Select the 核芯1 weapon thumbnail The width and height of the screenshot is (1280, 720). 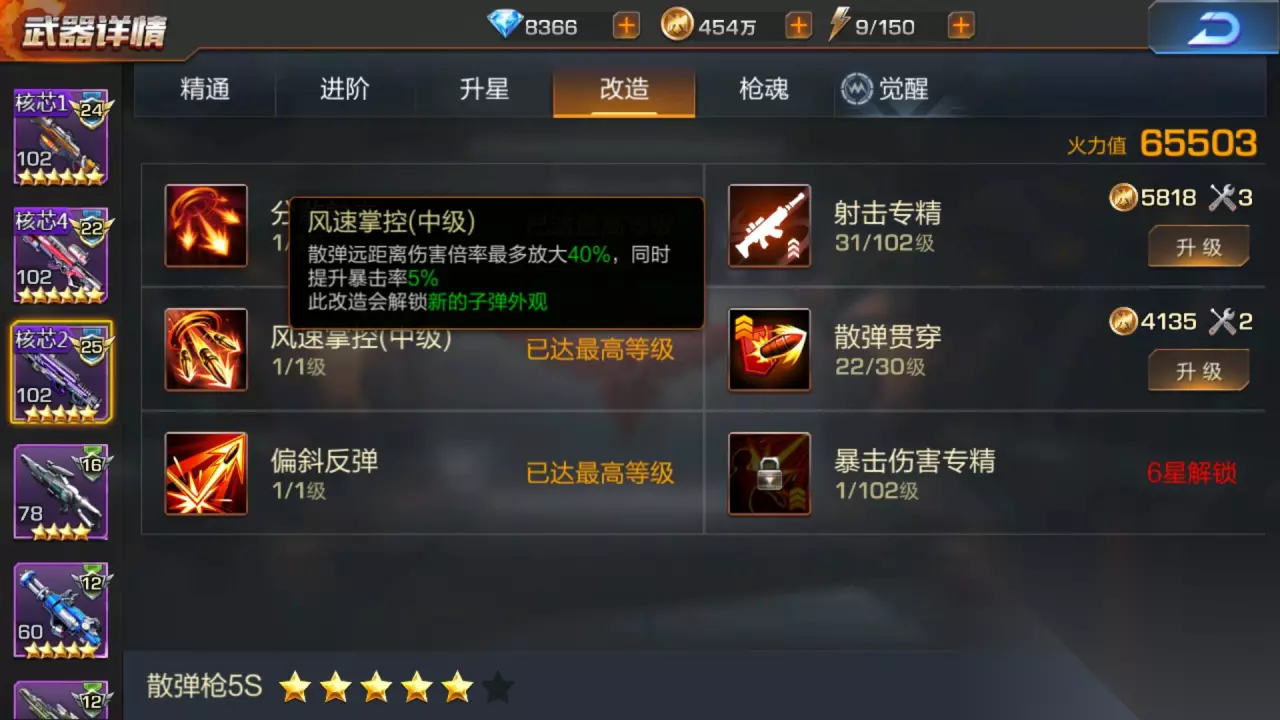(x=61, y=138)
